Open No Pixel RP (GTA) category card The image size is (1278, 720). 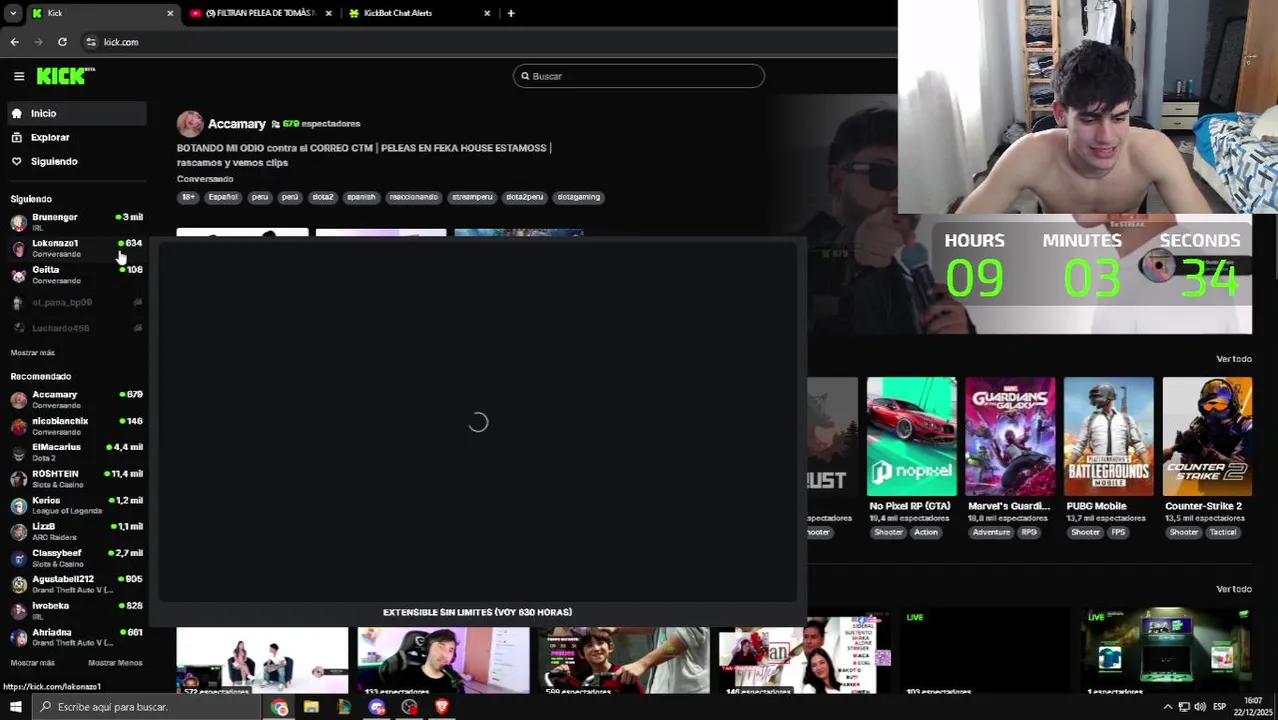[x=911, y=436]
